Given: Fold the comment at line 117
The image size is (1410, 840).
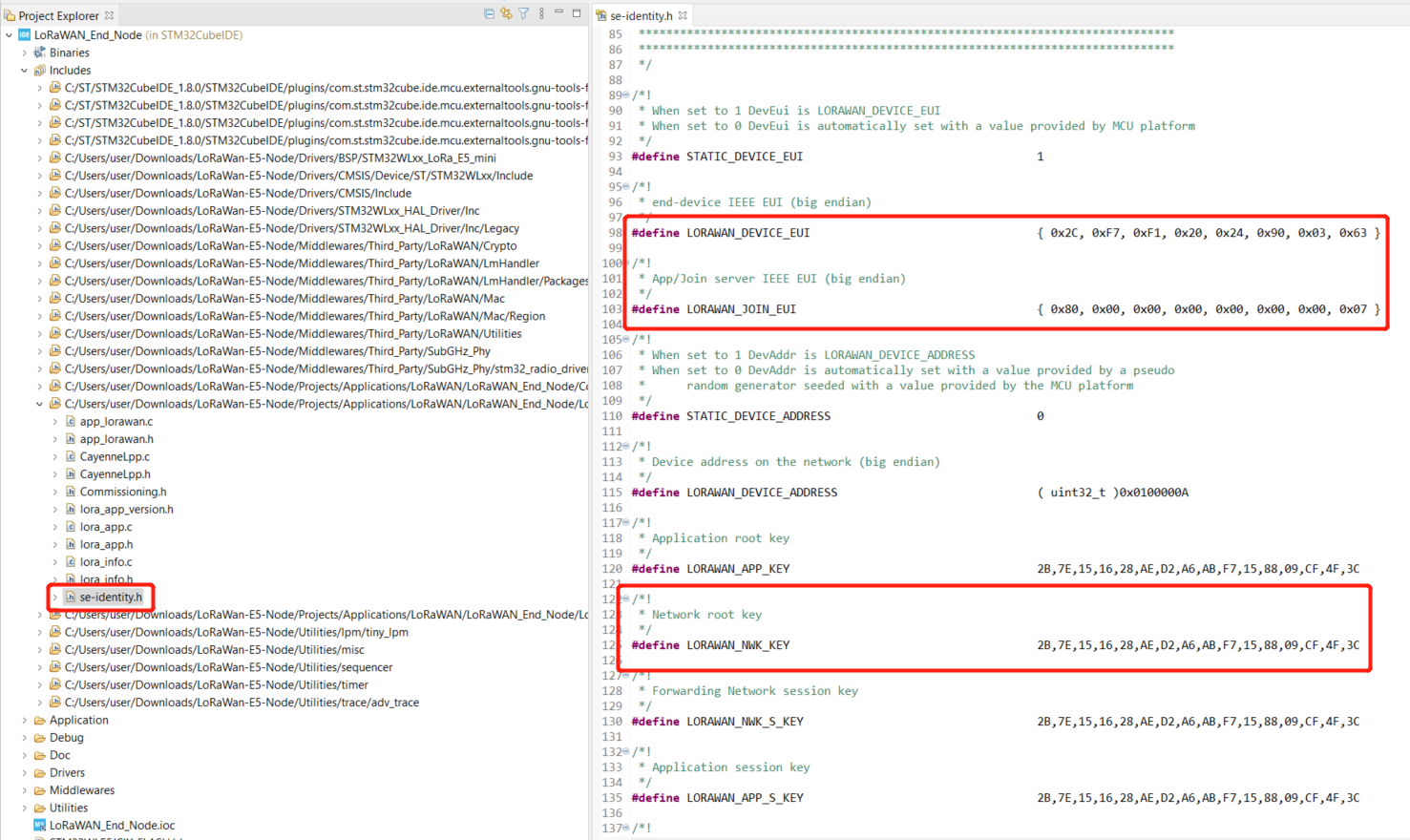Looking at the screenshot, I should (x=626, y=523).
